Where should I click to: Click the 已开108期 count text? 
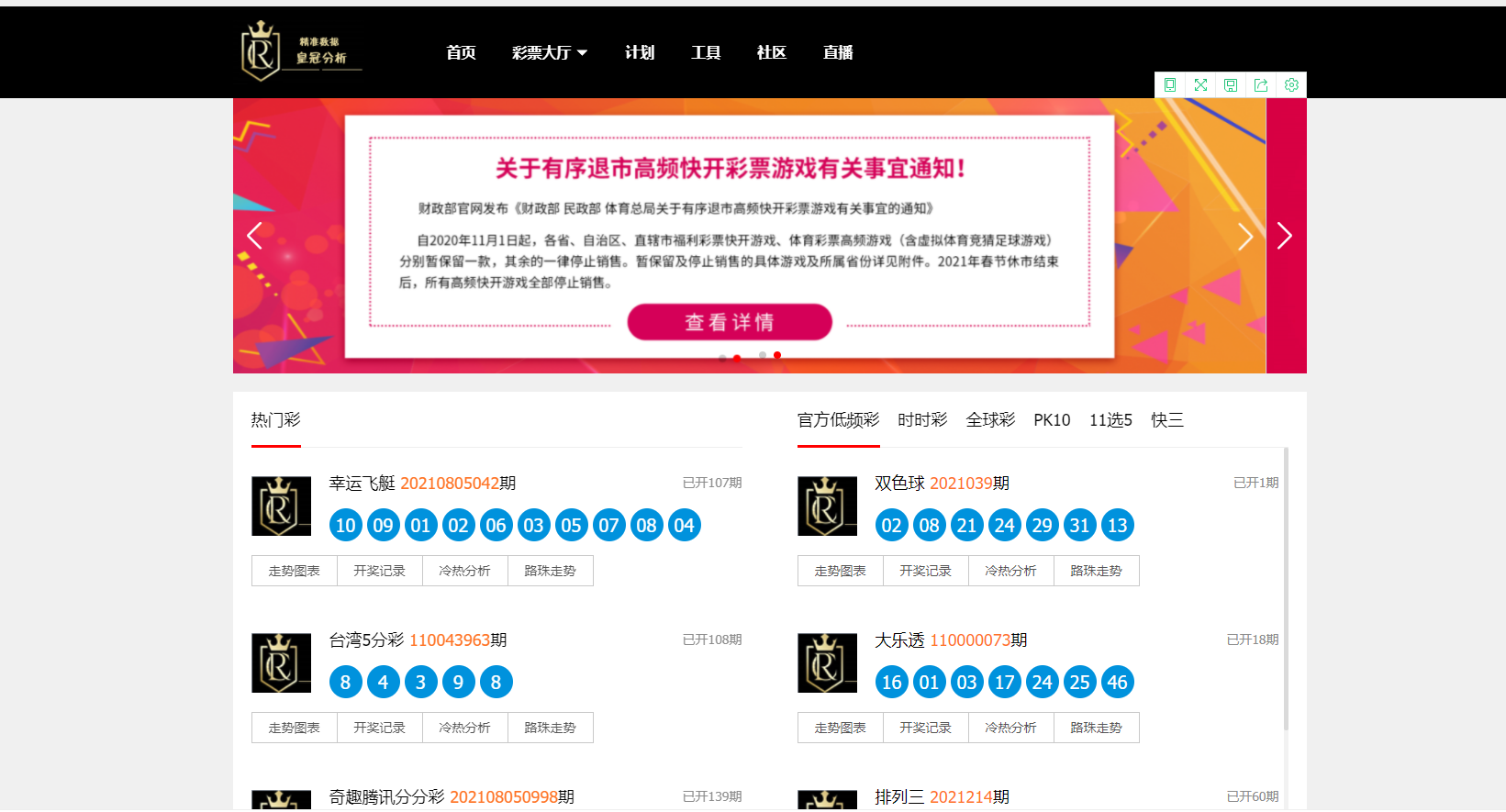pyautogui.click(x=712, y=640)
